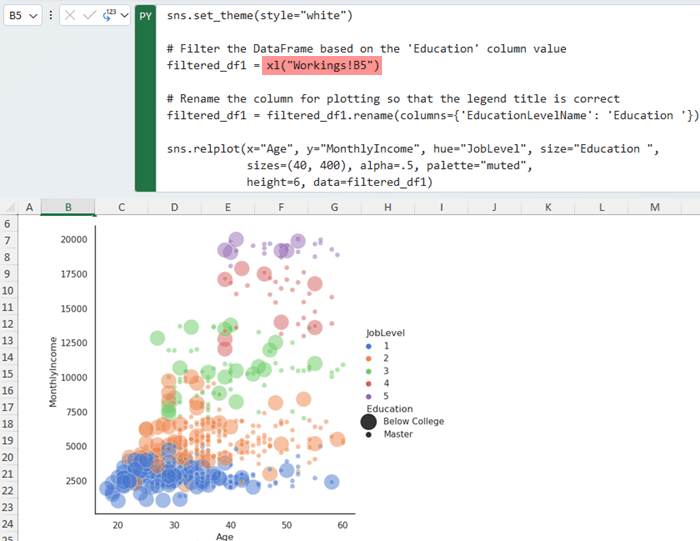Select column I header
The width and height of the screenshot is (700, 541).
441,207
